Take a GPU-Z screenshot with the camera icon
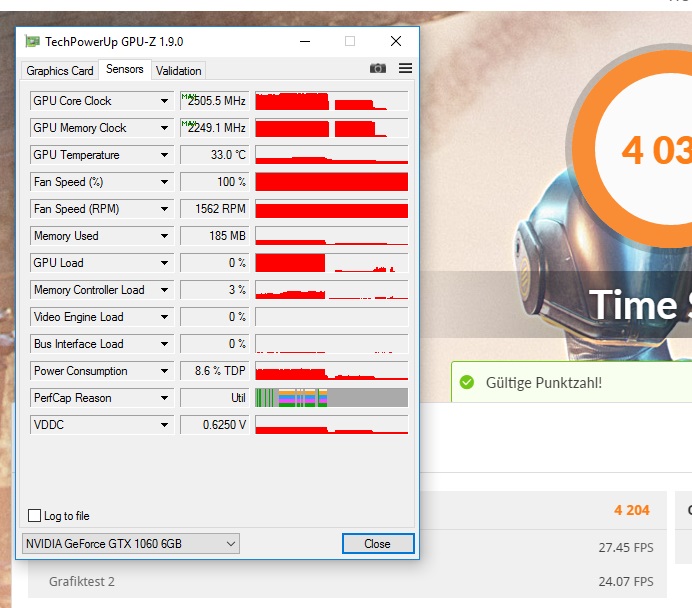 pyautogui.click(x=378, y=68)
